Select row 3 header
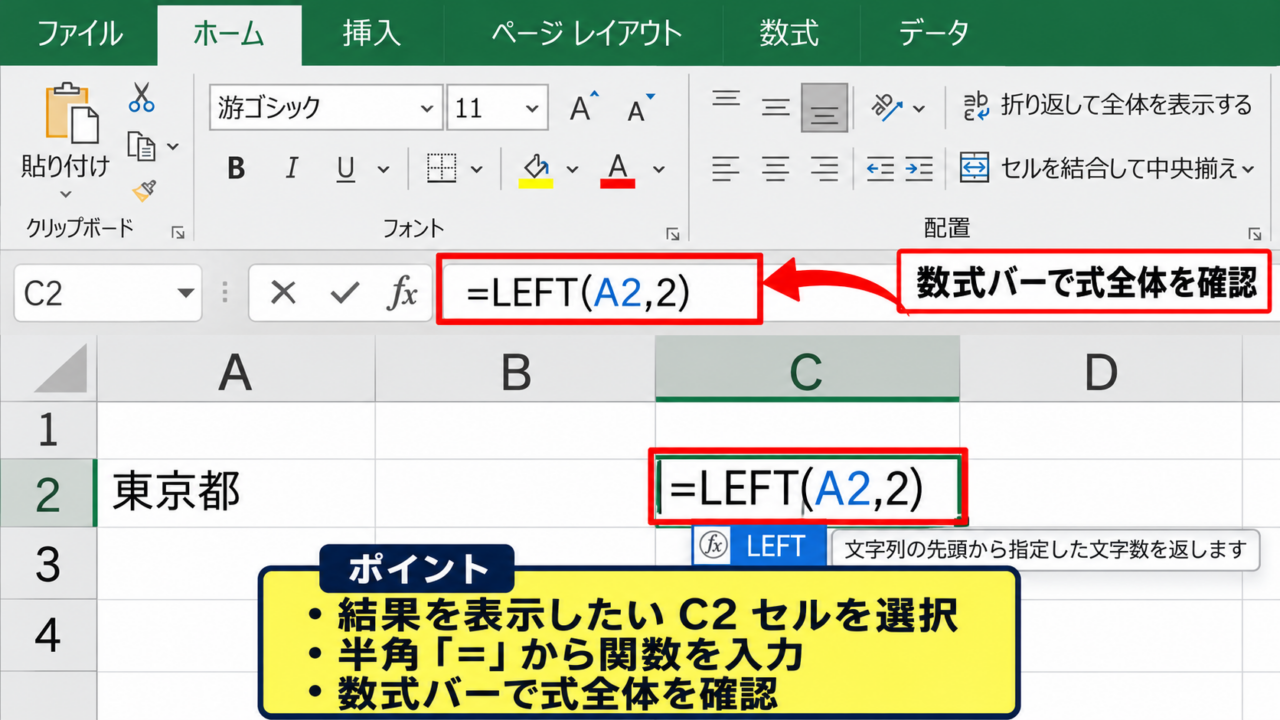This screenshot has height=720, width=1280. pos(48,564)
